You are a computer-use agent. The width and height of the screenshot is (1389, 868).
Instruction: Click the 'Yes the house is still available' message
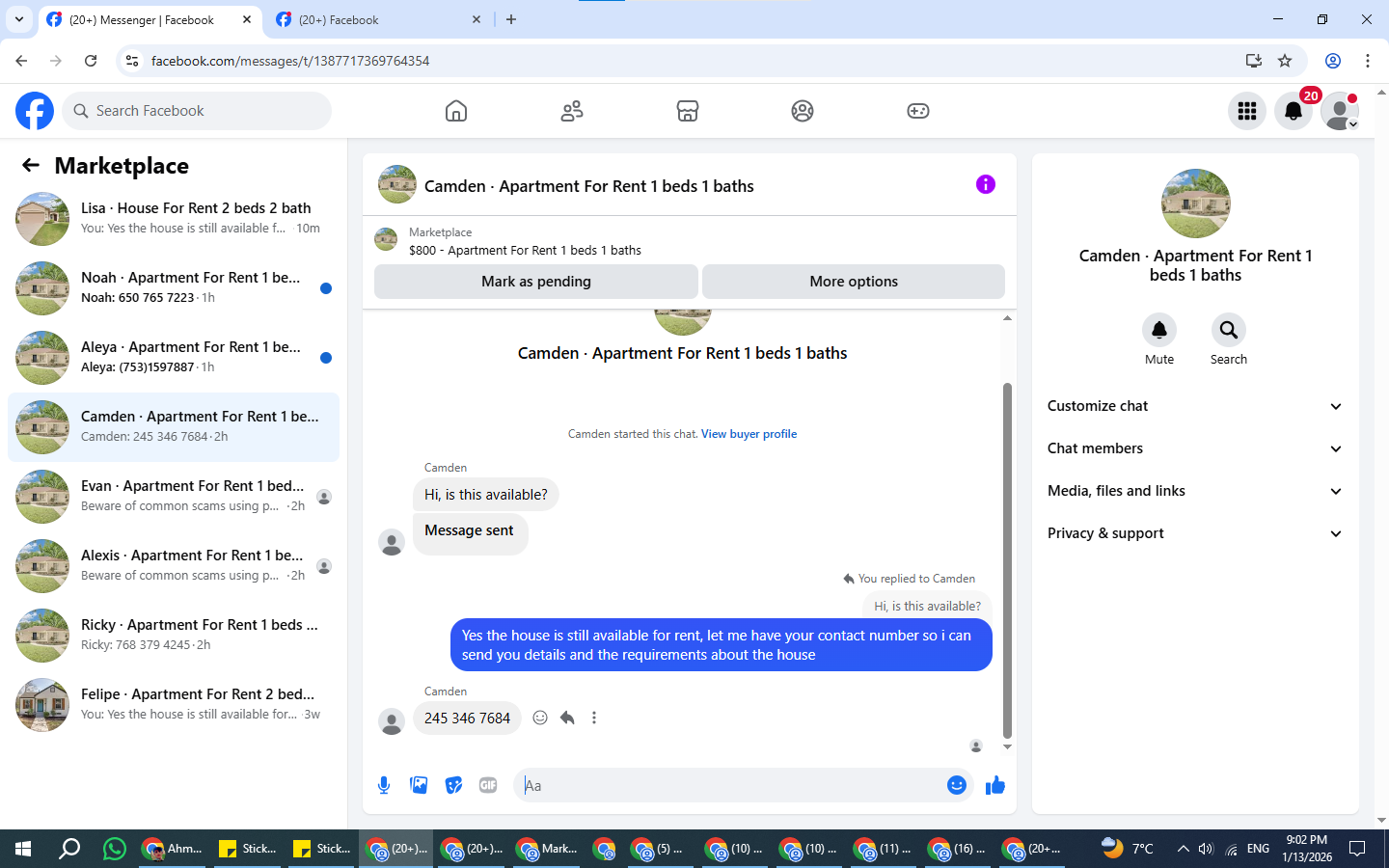point(721,645)
